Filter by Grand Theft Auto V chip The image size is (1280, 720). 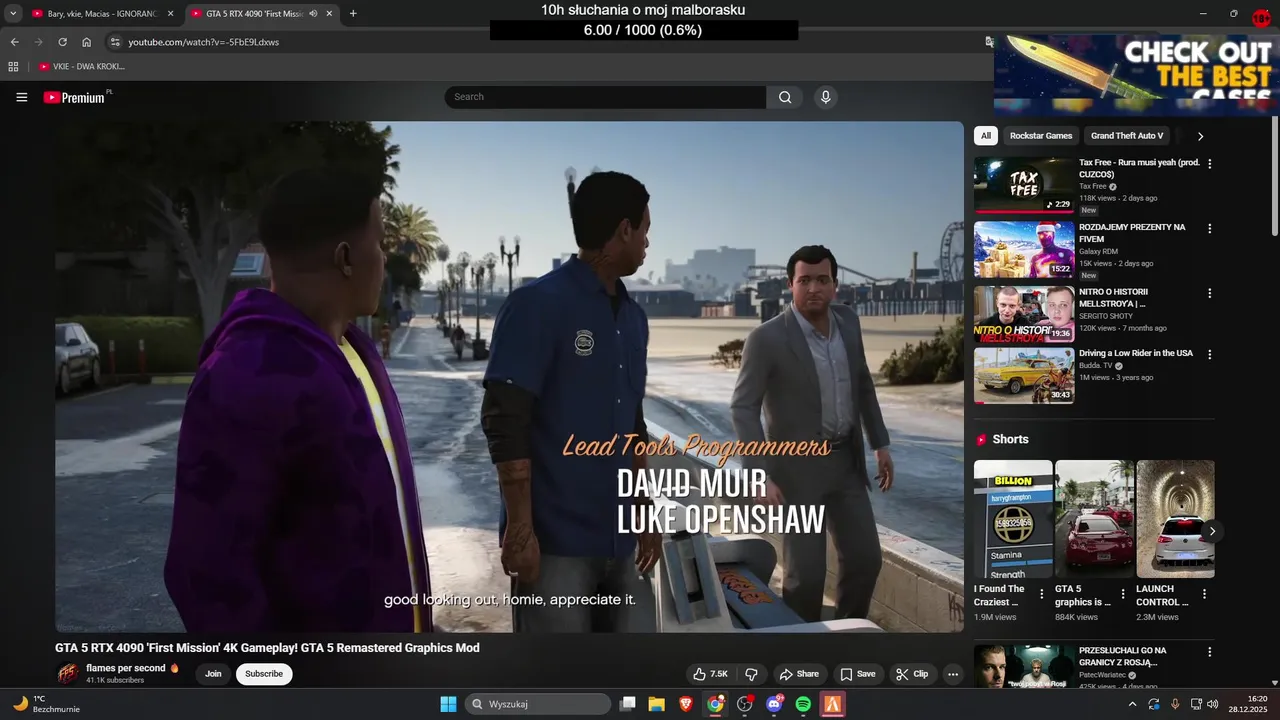point(1127,136)
